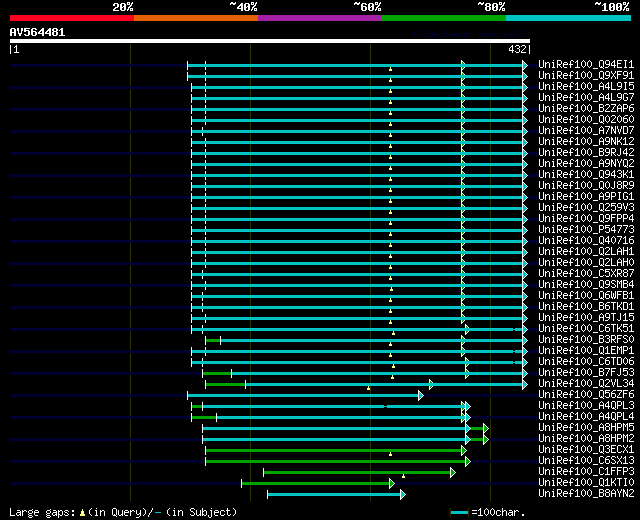The width and height of the screenshot is (640, 520).
Task: Click the end arrowhead of the C1FFP3 alignment
Action: click(x=453, y=472)
